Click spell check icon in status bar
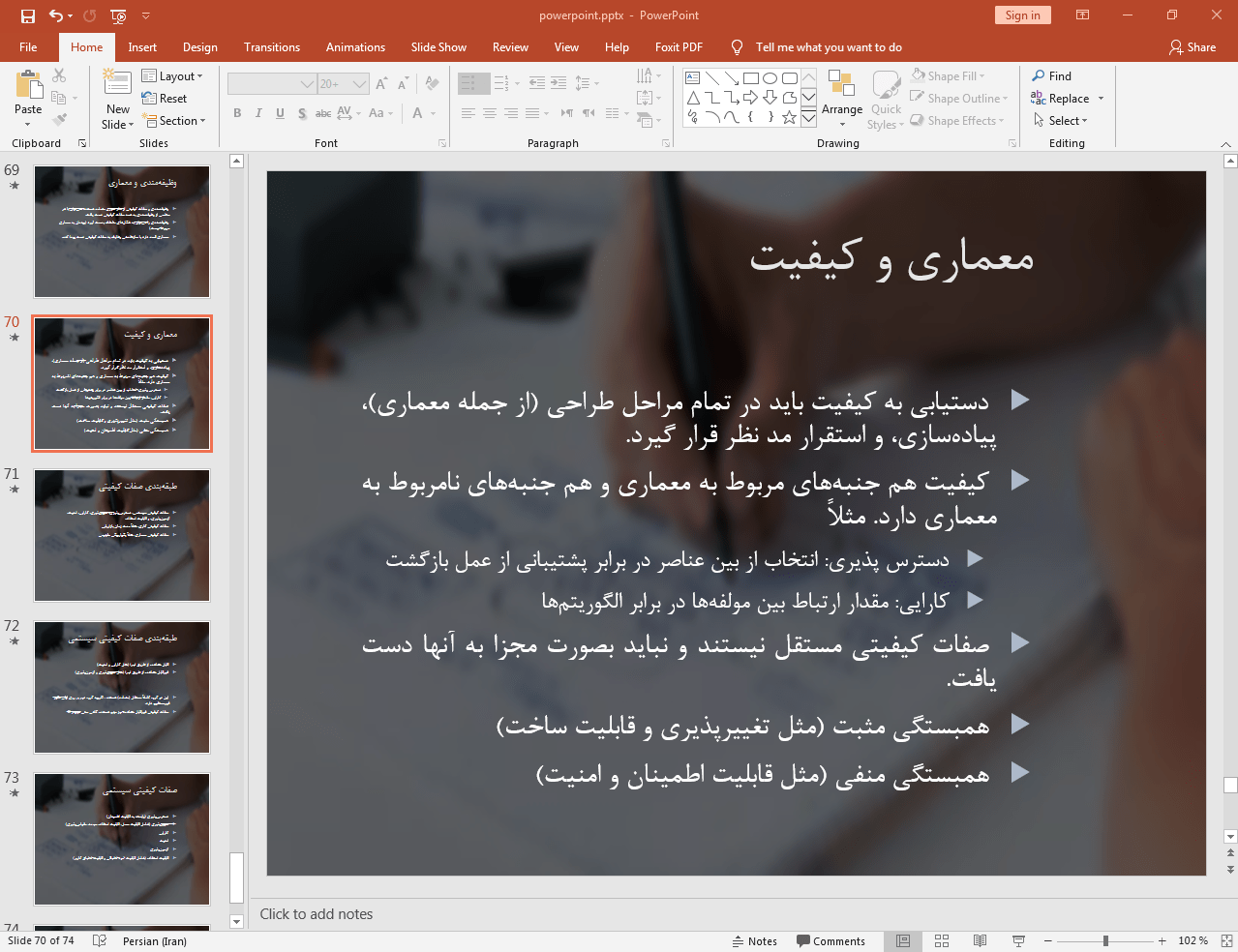 (x=99, y=940)
